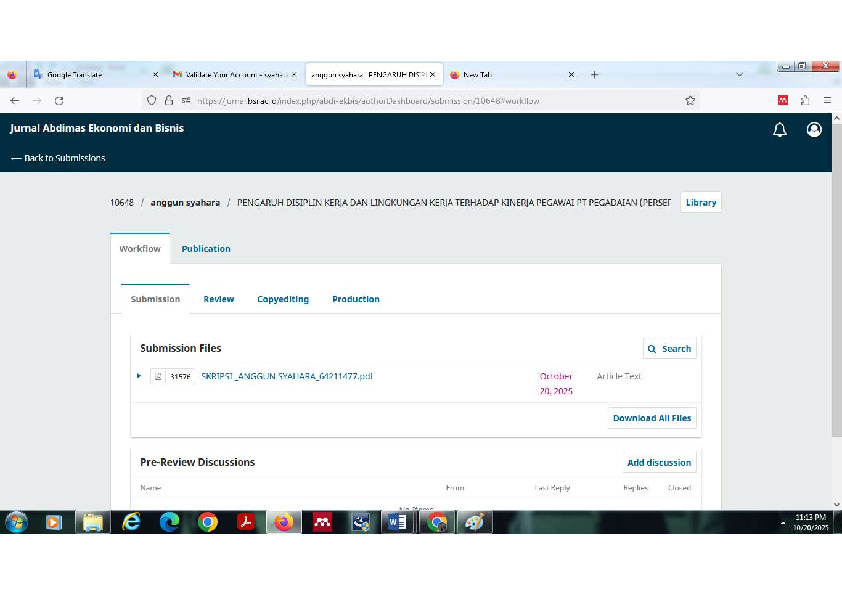Select the Submission stage tab

point(155,299)
